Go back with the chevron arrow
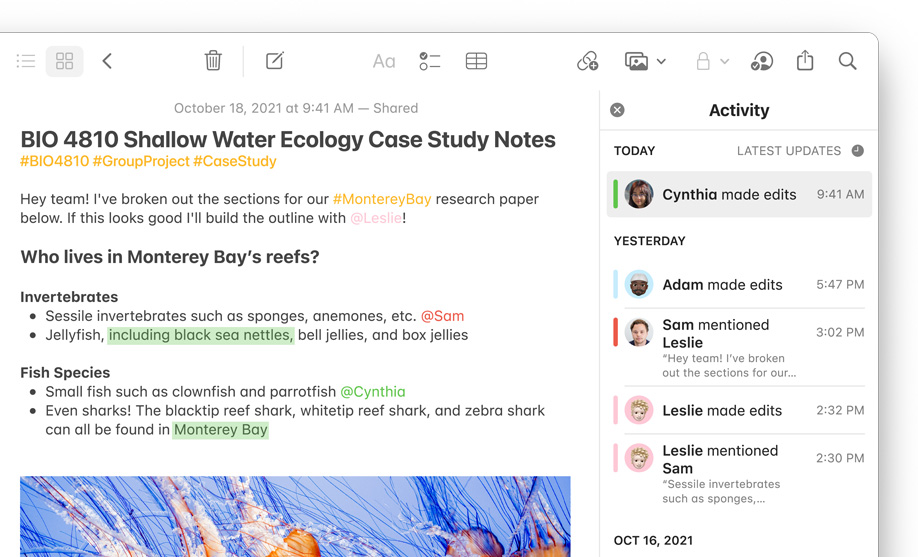 point(107,62)
